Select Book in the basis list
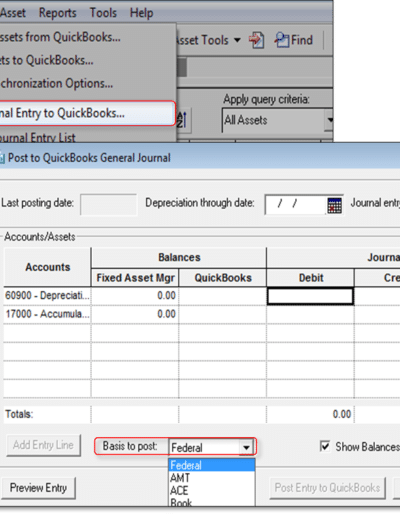400x516 pixels. (x=212, y=502)
